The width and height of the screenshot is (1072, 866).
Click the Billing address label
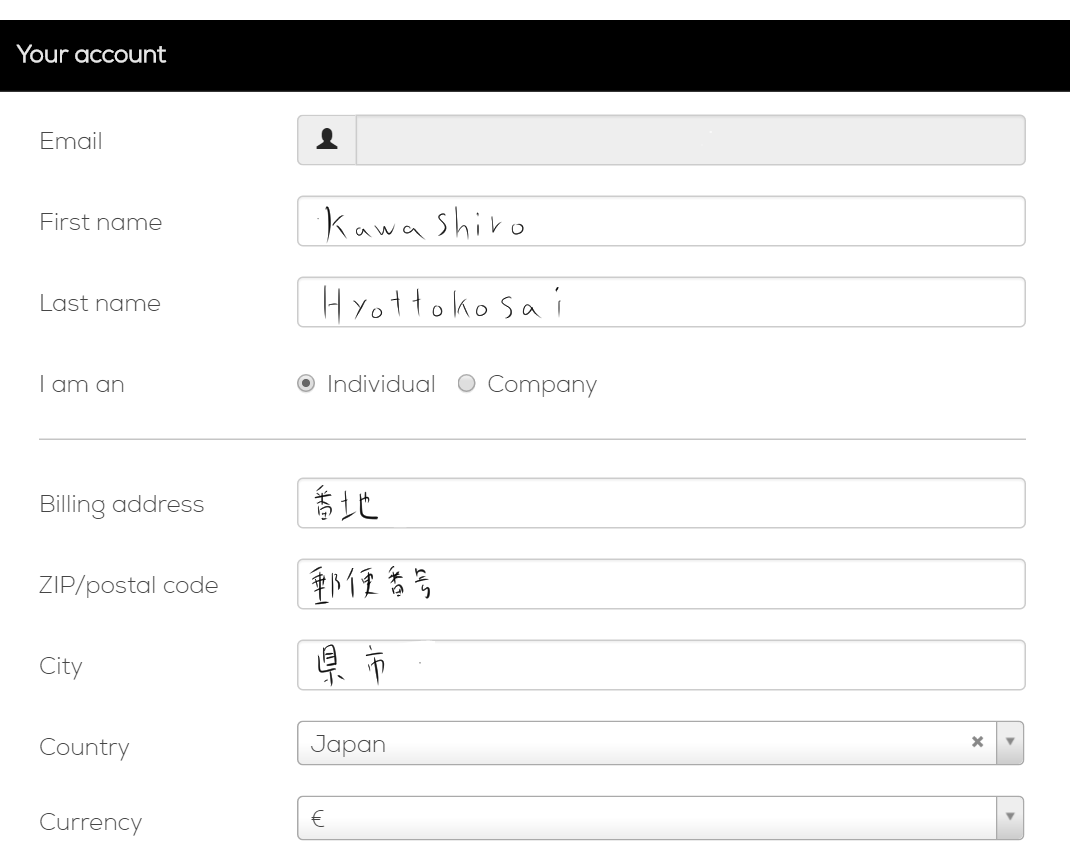pos(121,504)
